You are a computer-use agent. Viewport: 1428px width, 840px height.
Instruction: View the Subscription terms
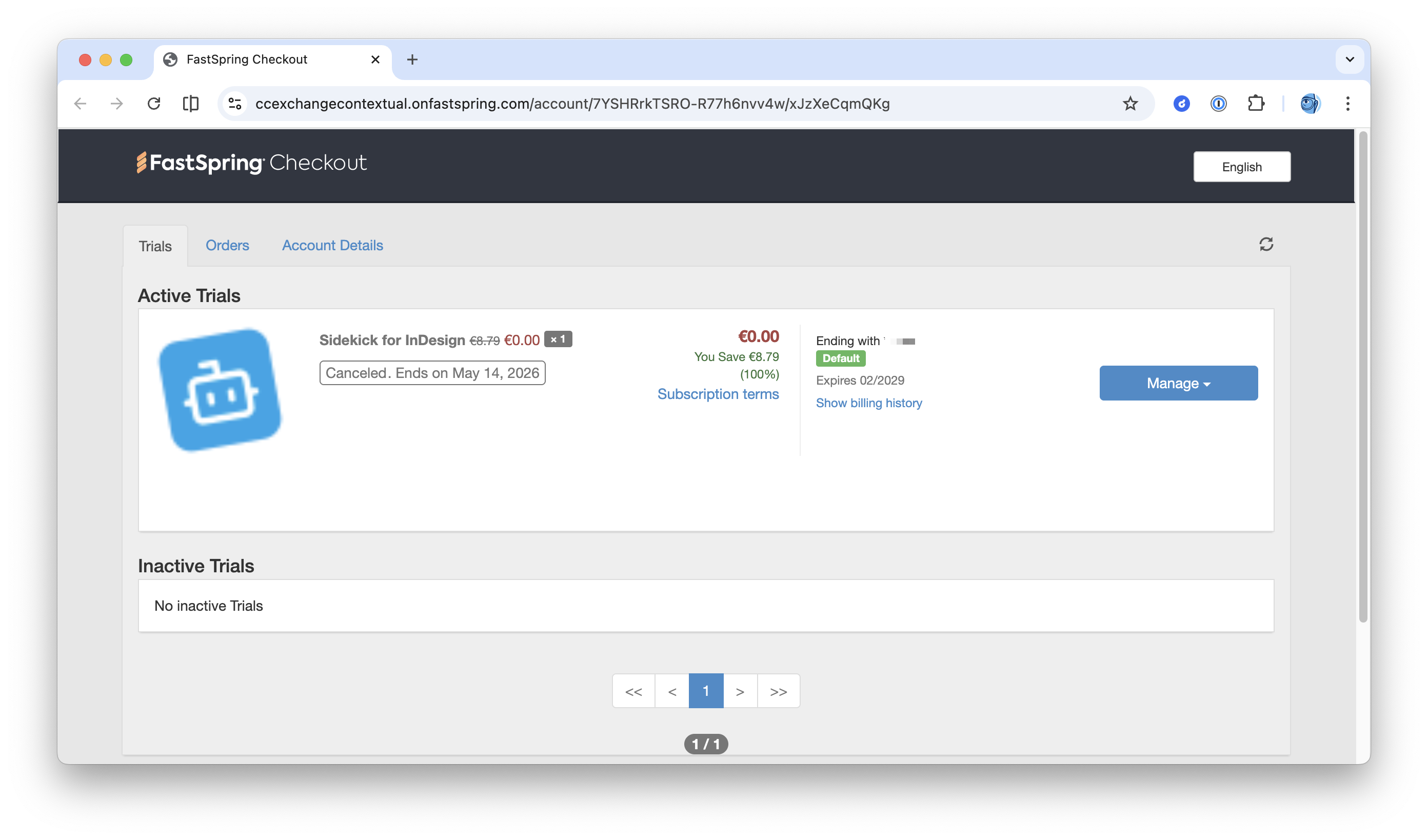pos(718,394)
